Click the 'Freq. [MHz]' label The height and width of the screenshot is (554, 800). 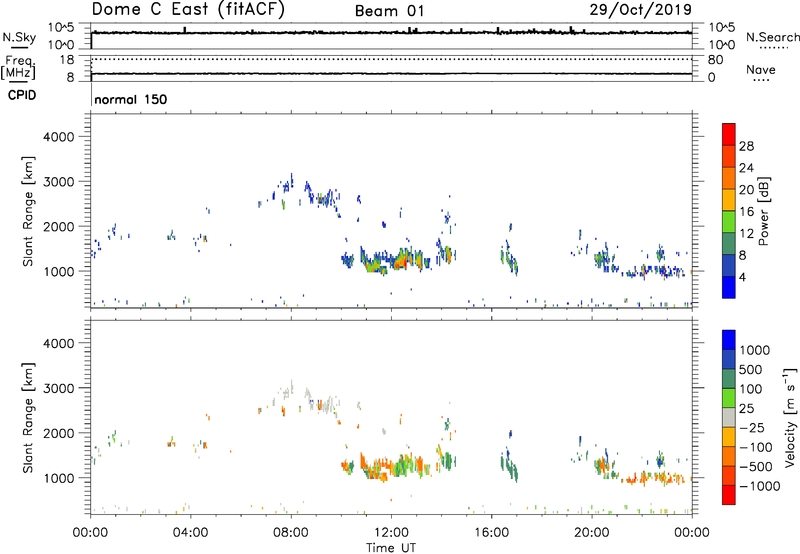(x=18, y=68)
